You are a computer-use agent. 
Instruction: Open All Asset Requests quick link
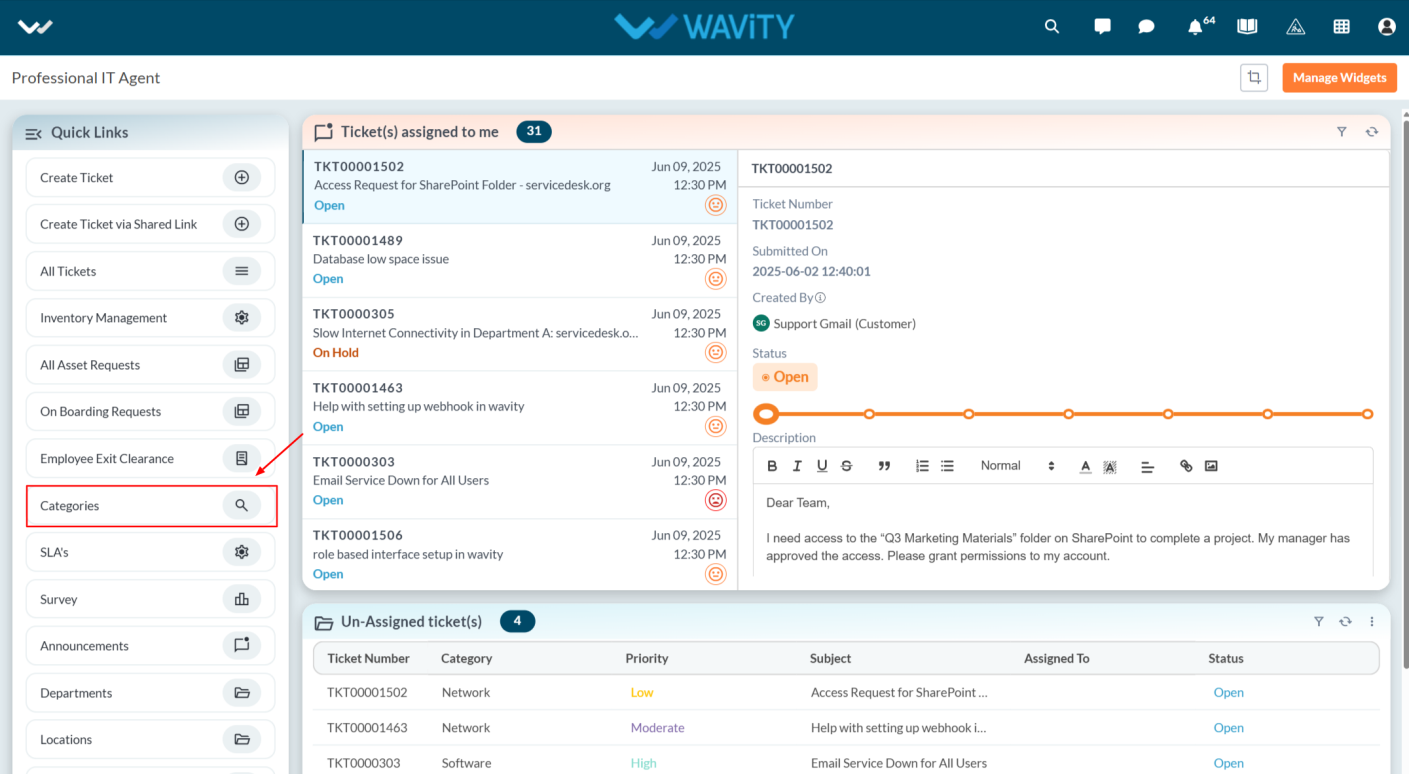click(x=150, y=365)
